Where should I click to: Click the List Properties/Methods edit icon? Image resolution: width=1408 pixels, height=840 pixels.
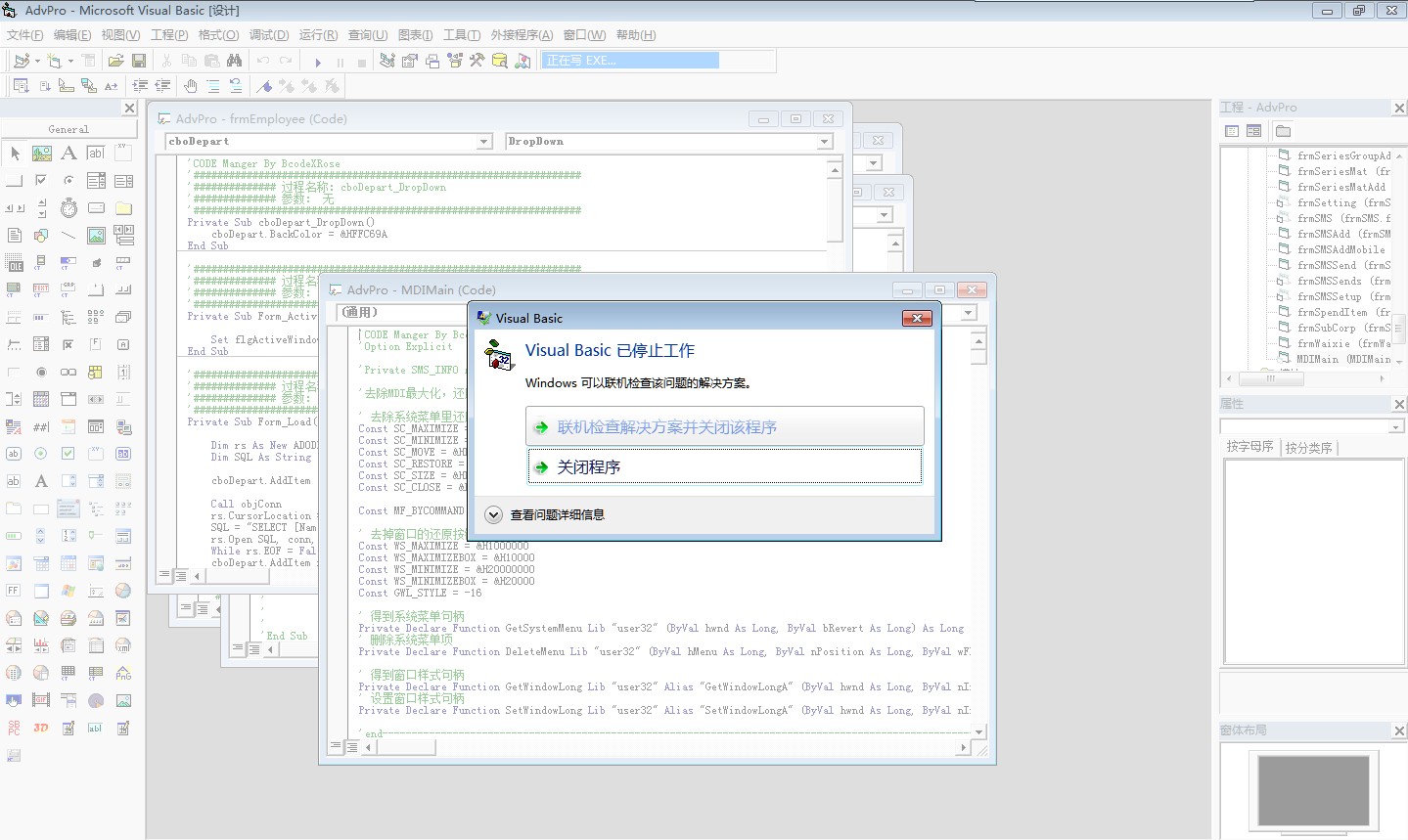click(x=22, y=86)
